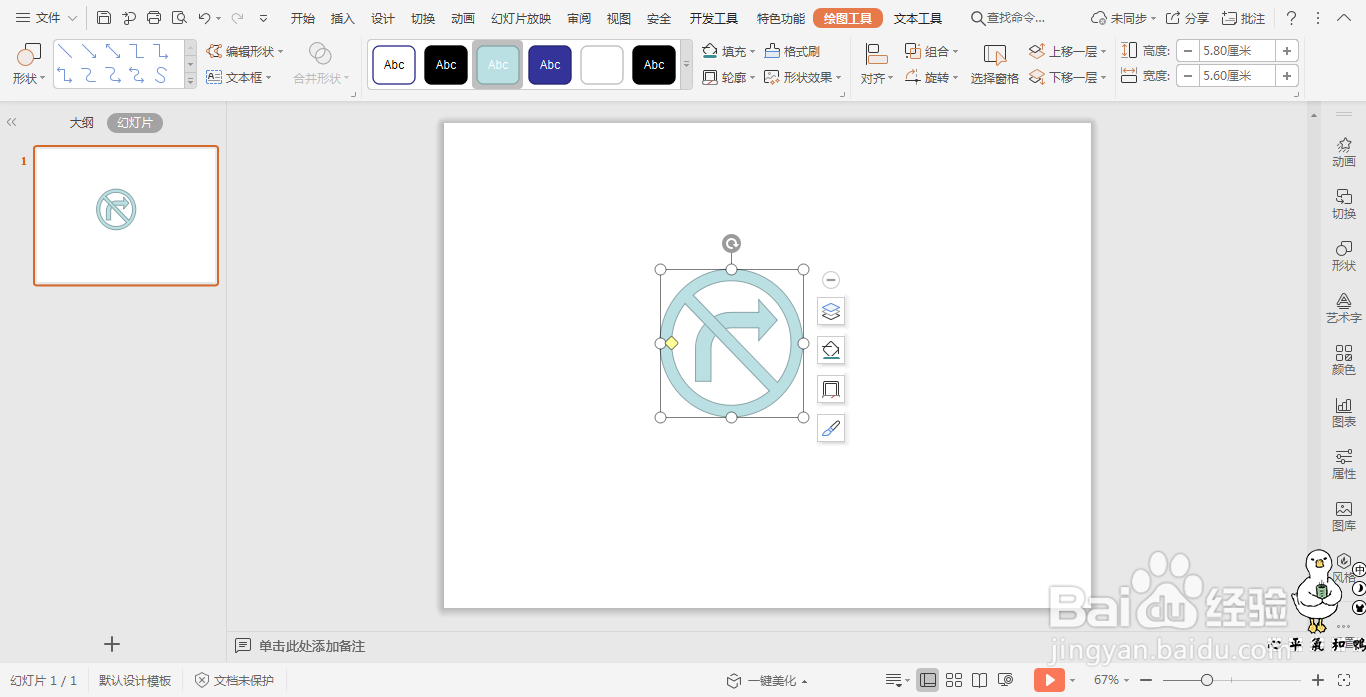Increase width with the plus stepper
This screenshot has height=697, width=1366.
[1287, 75]
